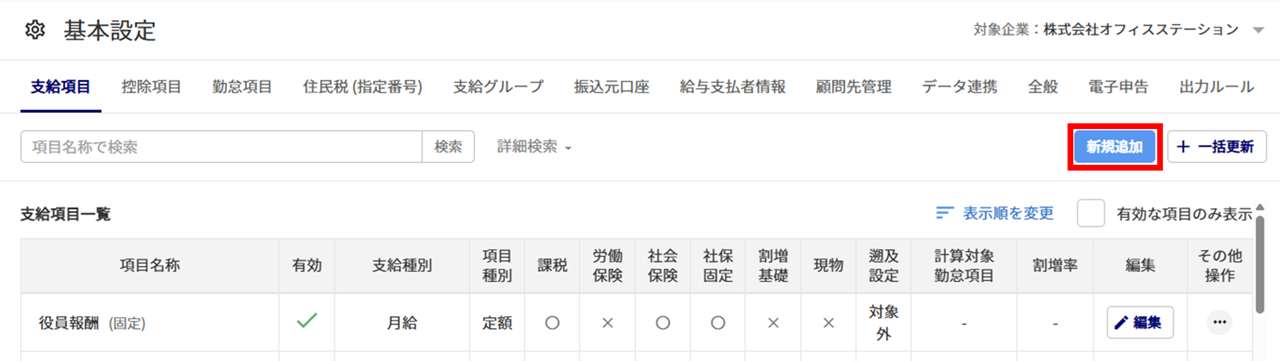The image size is (1280, 361).
Task: Click the 検索 button
Action: coord(448,146)
